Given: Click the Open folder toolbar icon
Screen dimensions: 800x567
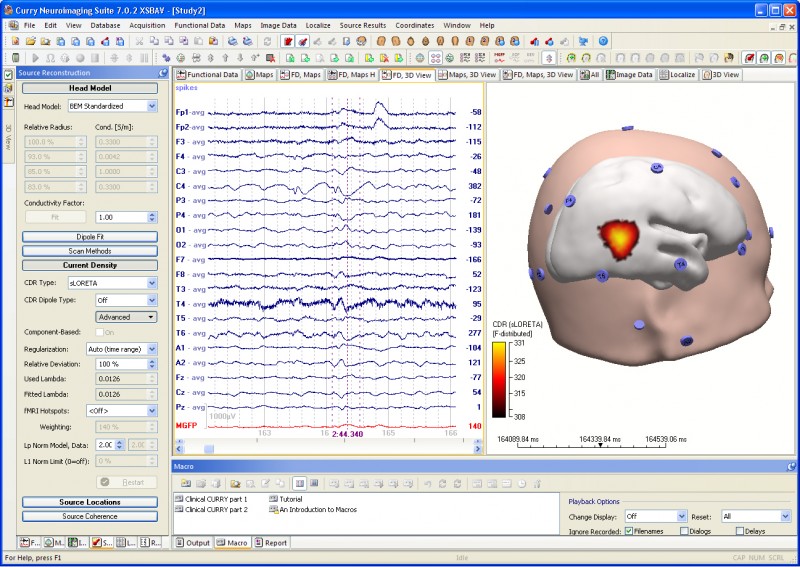Looking at the screenshot, I should tap(31, 41).
